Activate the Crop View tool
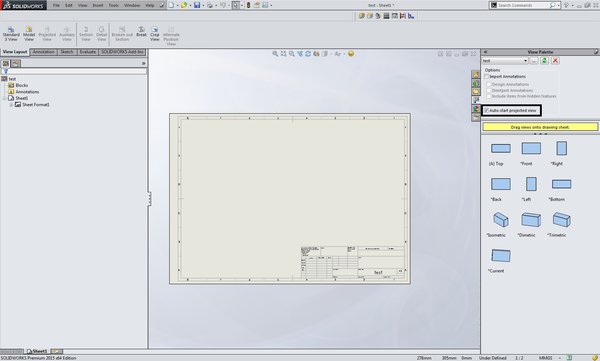600x361 pixels. pyautogui.click(x=155, y=34)
